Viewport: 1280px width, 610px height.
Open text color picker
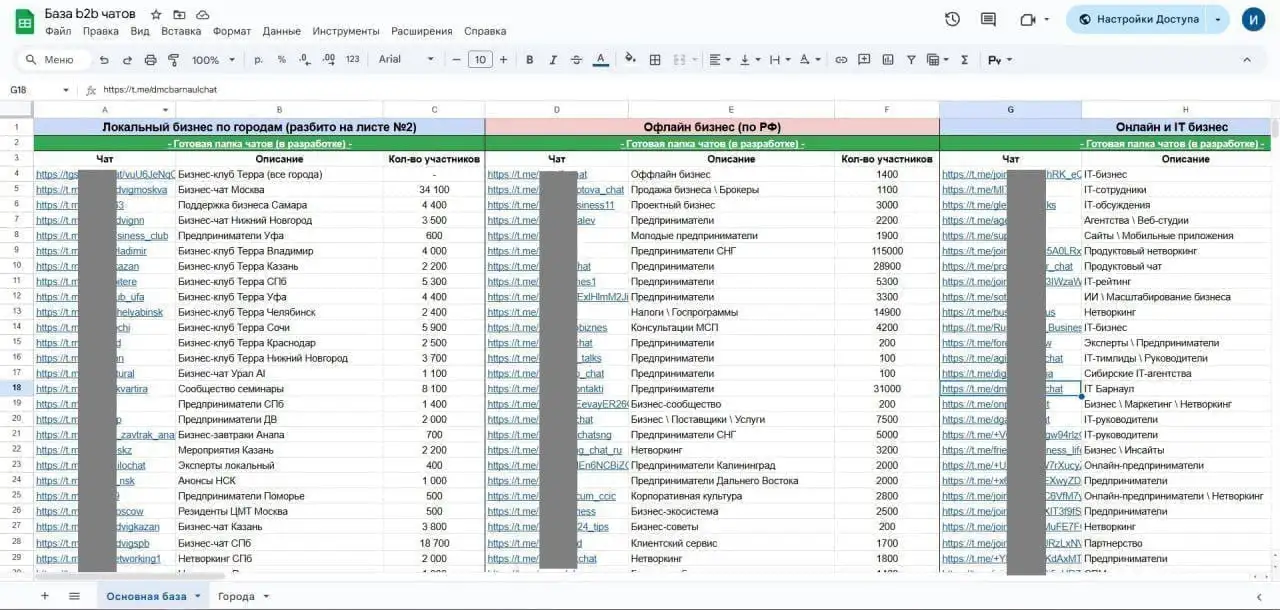click(601, 60)
